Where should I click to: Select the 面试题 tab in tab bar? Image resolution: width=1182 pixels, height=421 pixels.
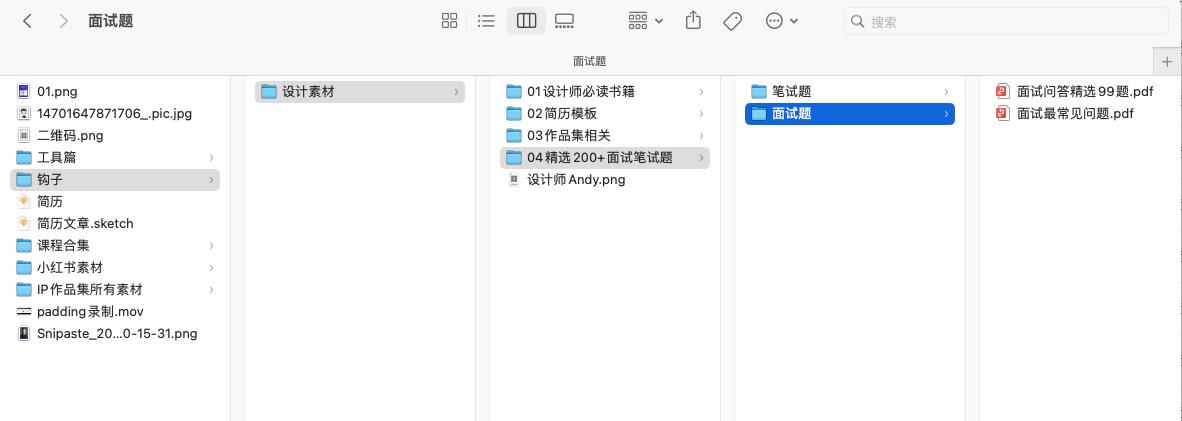(x=589, y=61)
